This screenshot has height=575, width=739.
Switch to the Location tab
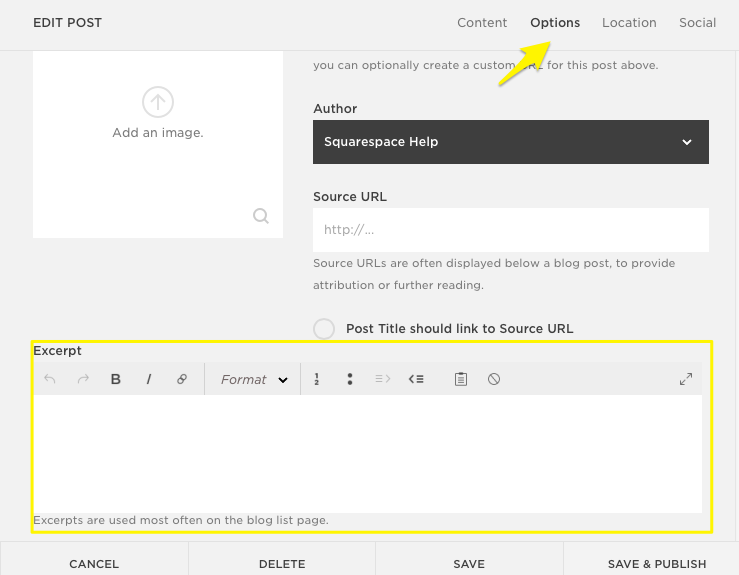click(x=629, y=23)
